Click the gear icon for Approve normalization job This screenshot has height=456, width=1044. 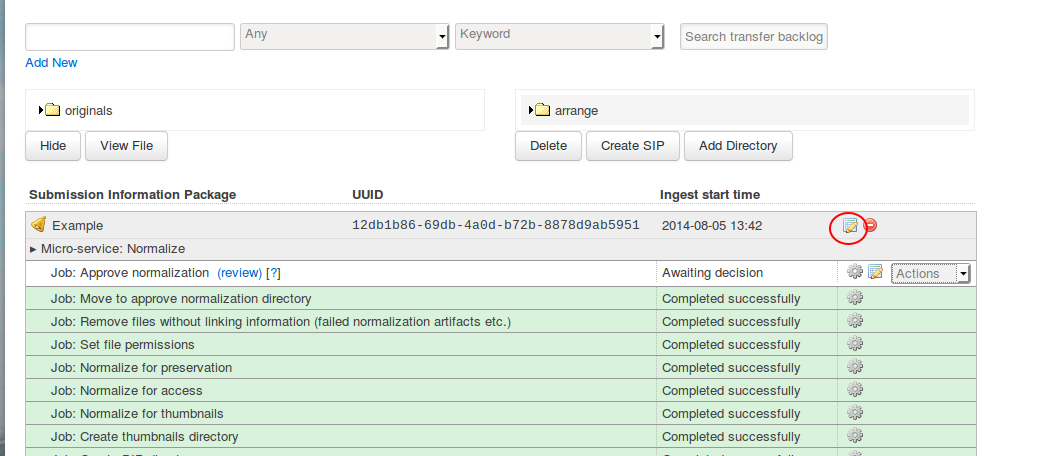click(854, 272)
